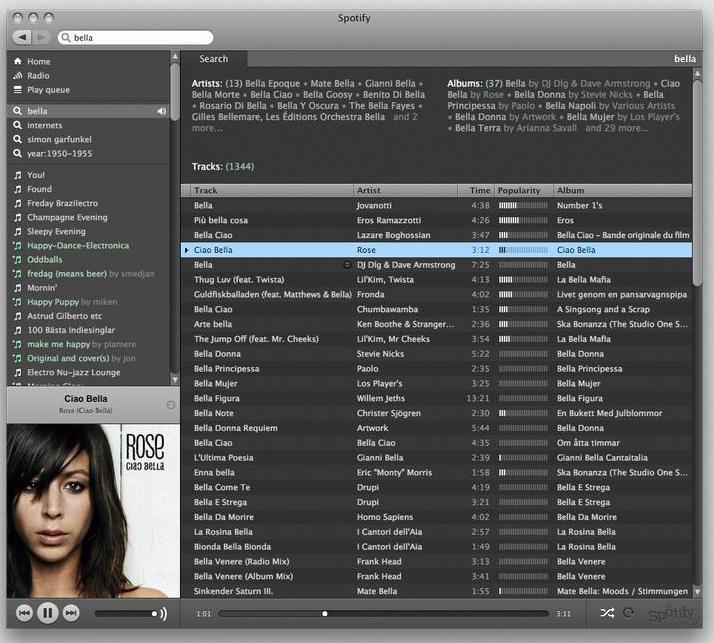Open the Freday Brazilectro playlist
The image size is (714, 643).
pos(62,203)
